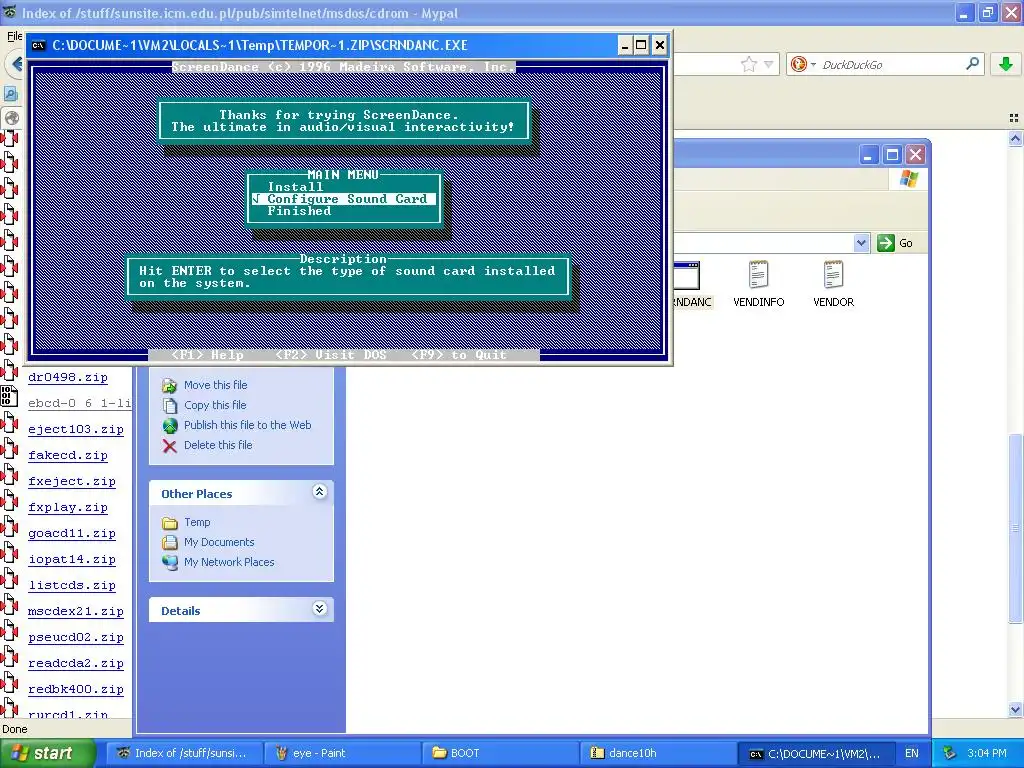Open the readcda2.zip link
1024x768 pixels.
tap(76, 664)
